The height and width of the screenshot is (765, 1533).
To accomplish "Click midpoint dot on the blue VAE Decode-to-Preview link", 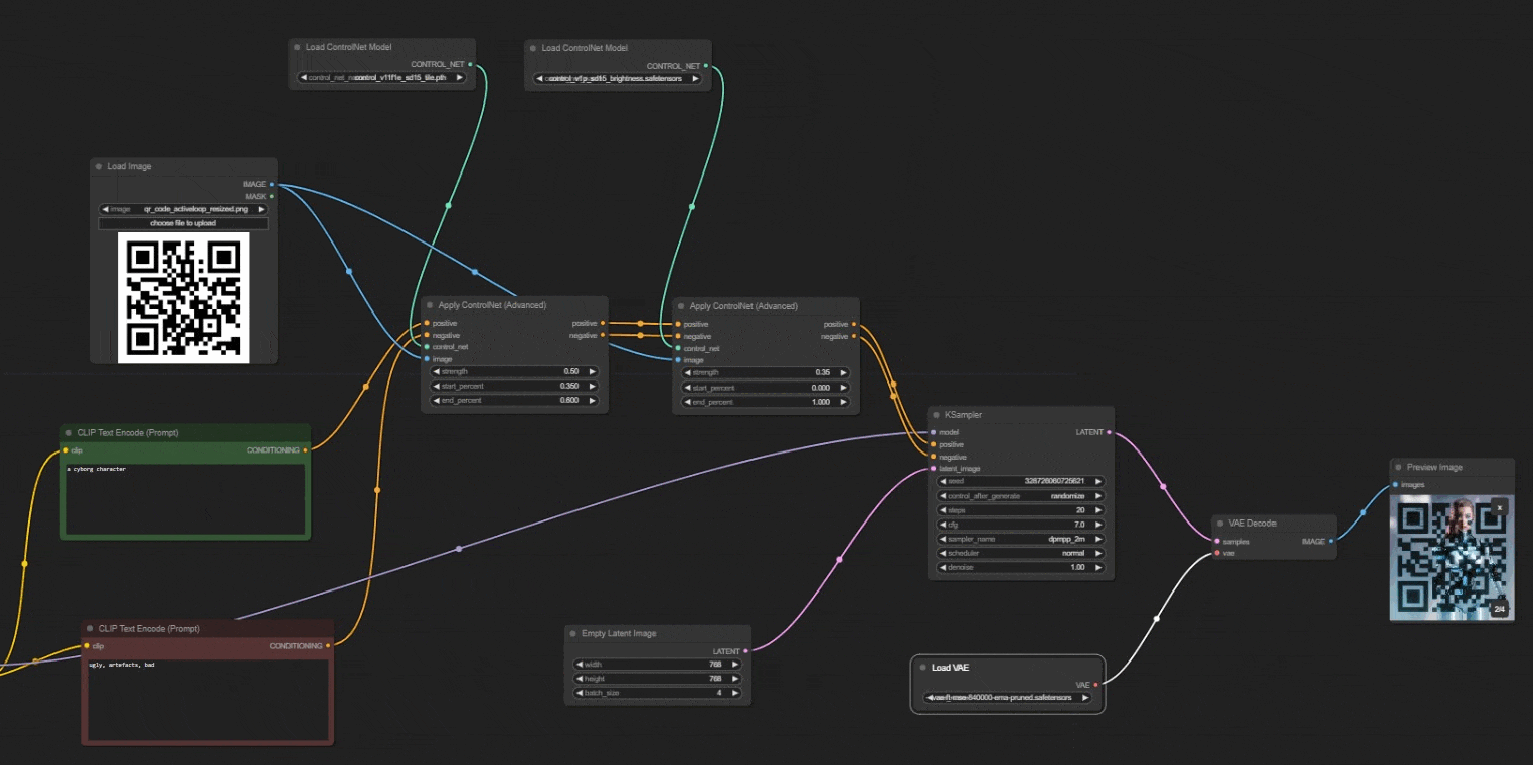I will [x=1362, y=512].
